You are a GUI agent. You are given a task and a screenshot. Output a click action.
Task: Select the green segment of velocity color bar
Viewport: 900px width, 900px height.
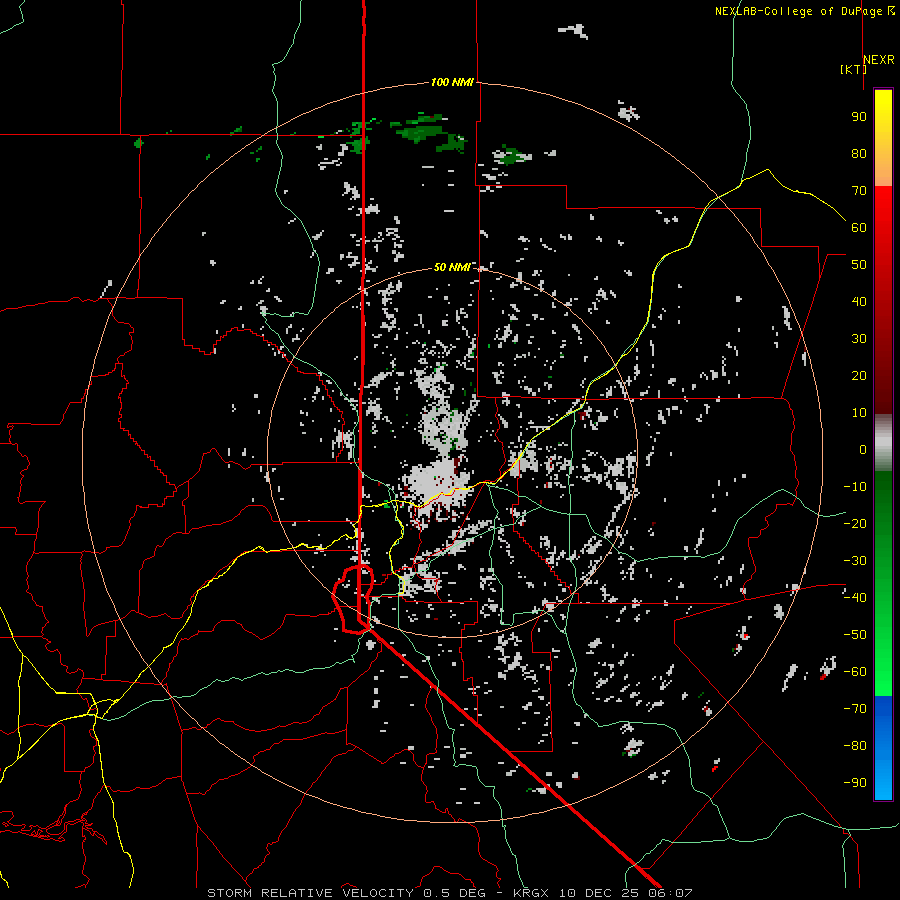pos(883,583)
